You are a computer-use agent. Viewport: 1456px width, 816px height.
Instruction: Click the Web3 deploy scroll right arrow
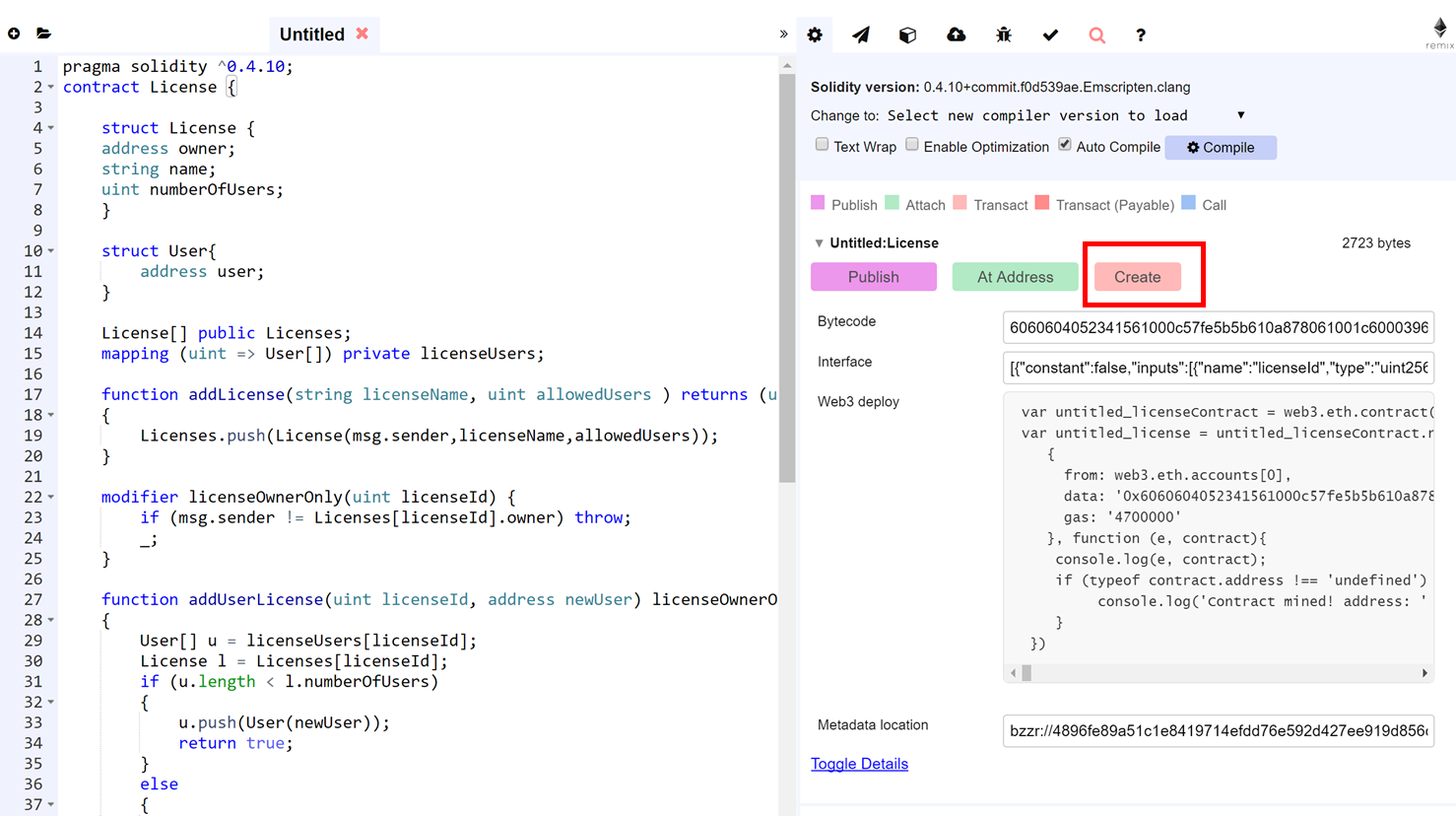(x=1424, y=673)
